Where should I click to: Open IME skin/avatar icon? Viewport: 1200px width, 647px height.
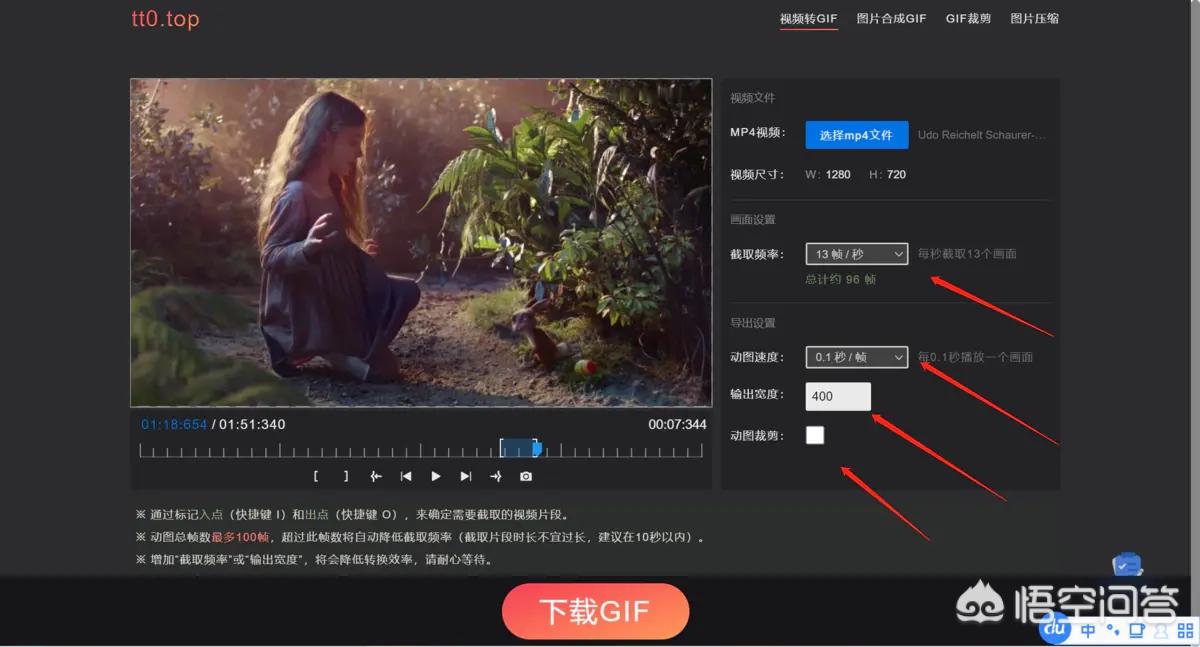[1160, 631]
